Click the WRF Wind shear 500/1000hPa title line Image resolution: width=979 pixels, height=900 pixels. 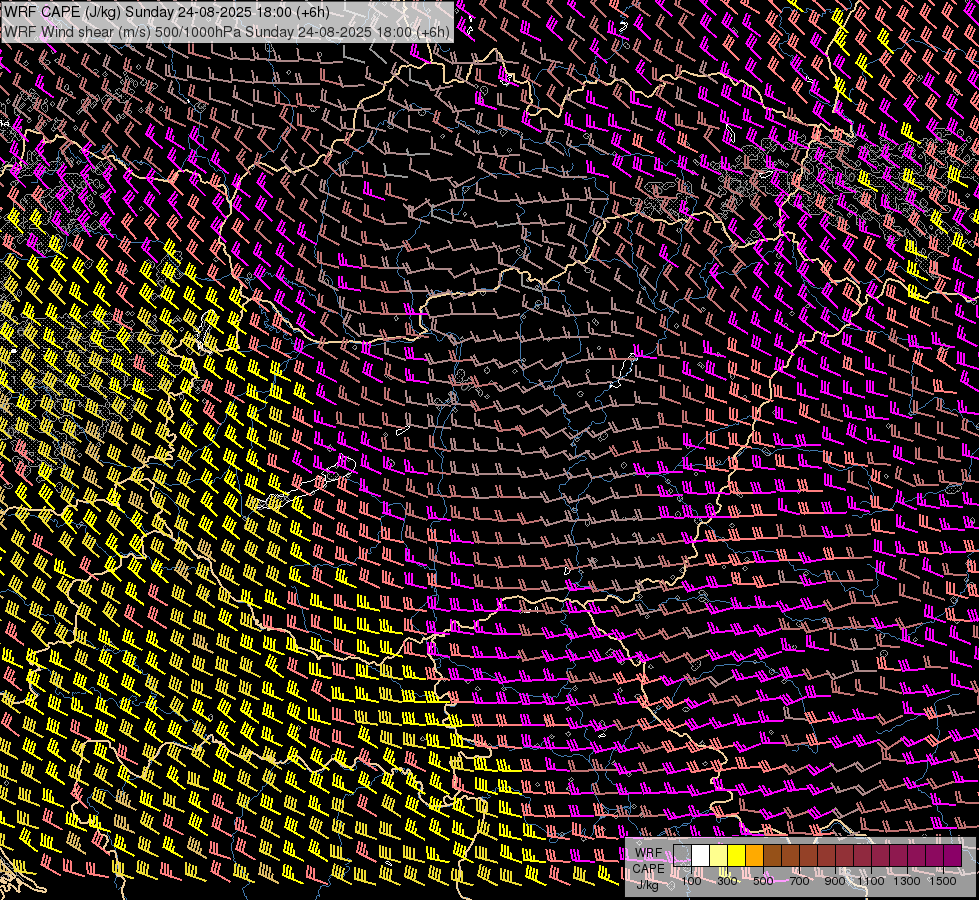point(227,32)
